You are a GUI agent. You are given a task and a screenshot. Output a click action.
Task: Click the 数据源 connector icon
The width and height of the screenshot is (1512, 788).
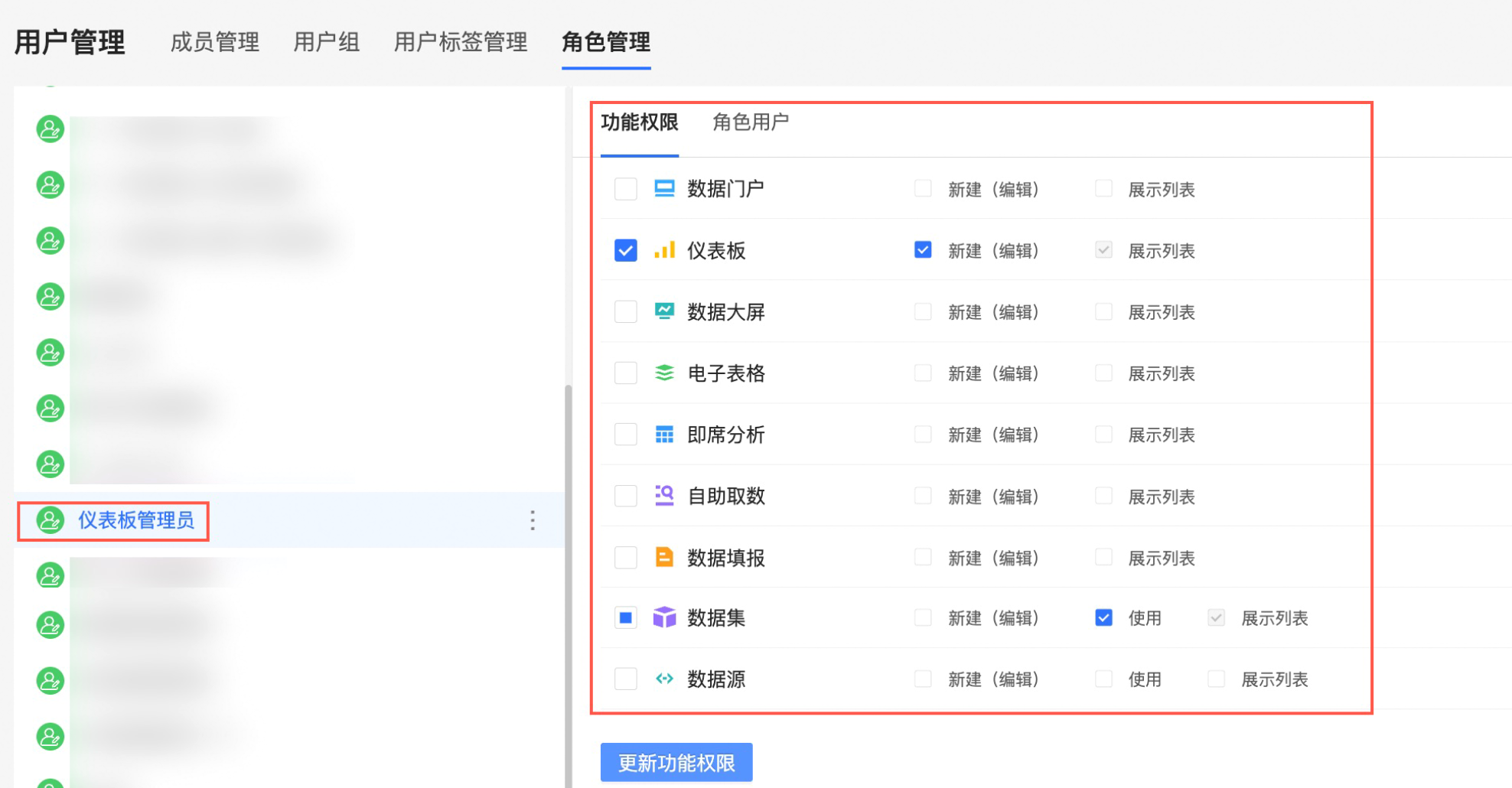[x=664, y=679]
